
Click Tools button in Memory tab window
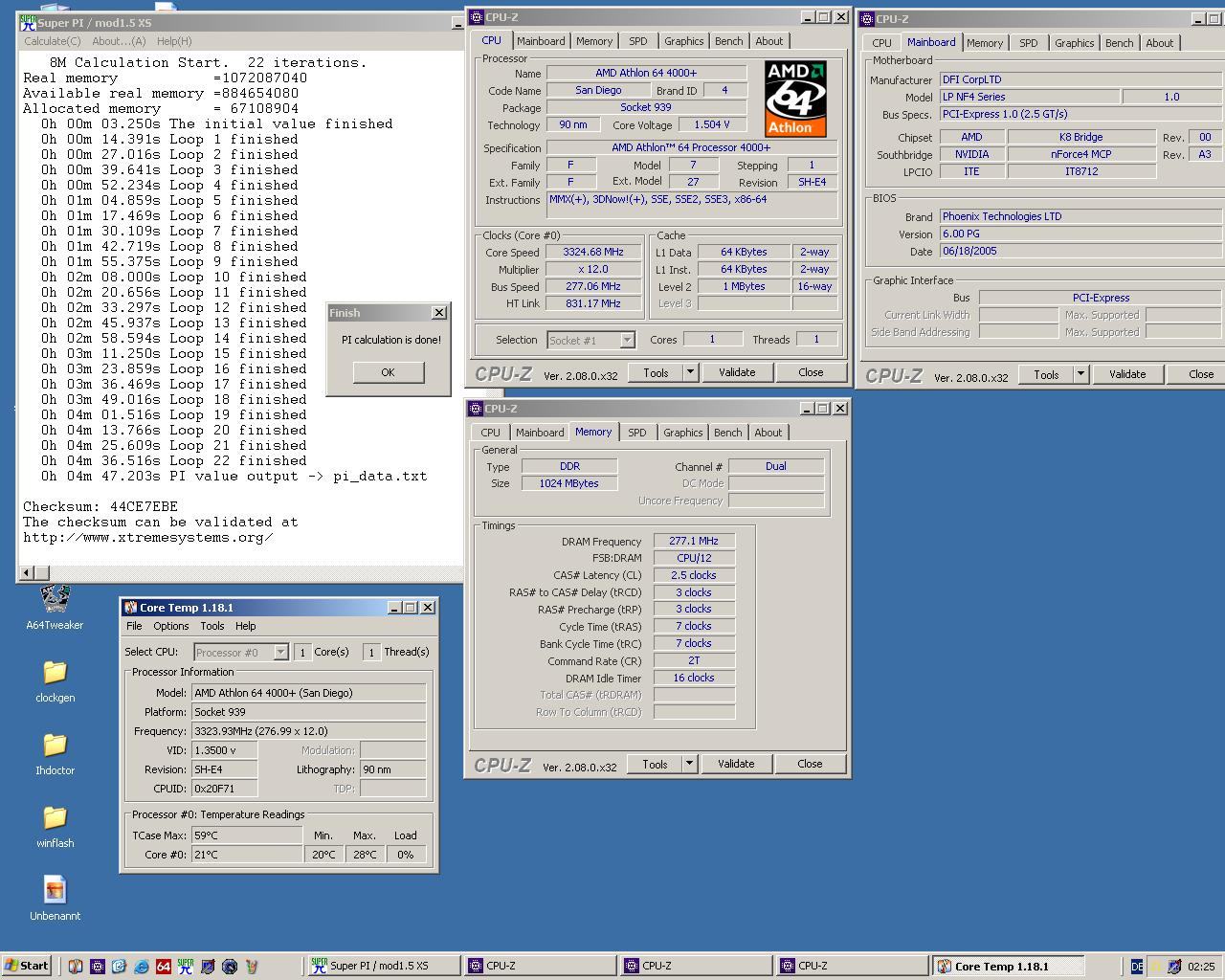655,764
